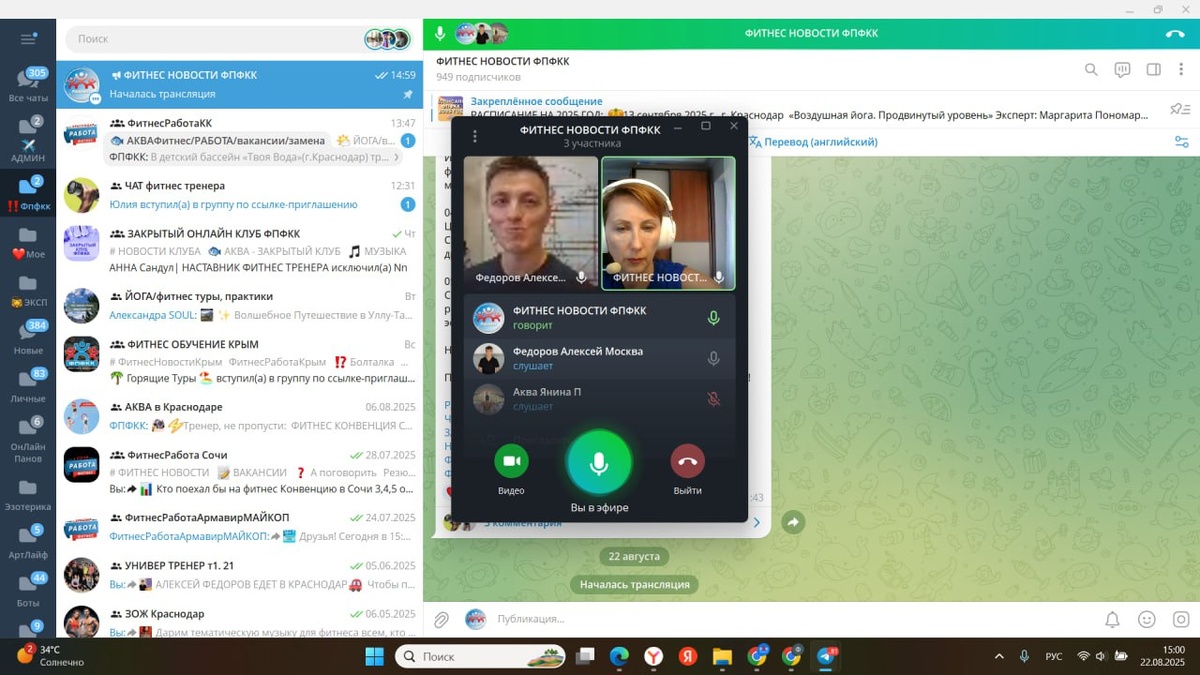The height and width of the screenshot is (675, 1200).
Task: Attach a file with paperclip icon
Action: click(x=441, y=620)
